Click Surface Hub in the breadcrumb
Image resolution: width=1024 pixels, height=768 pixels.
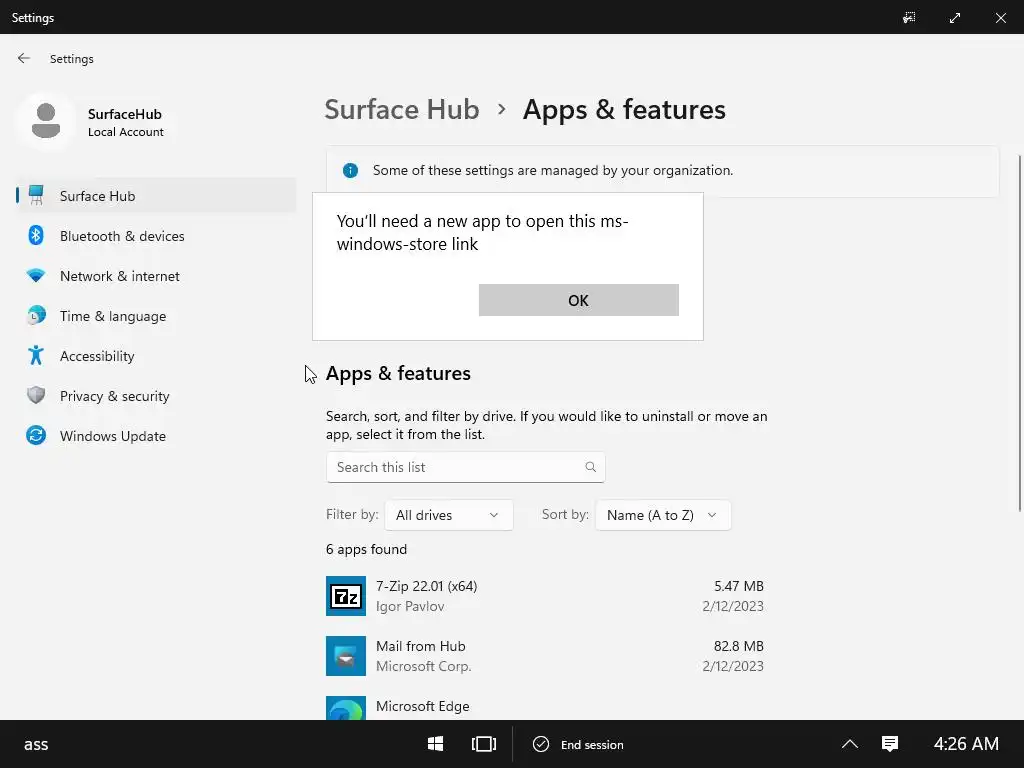click(x=402, y=110)
